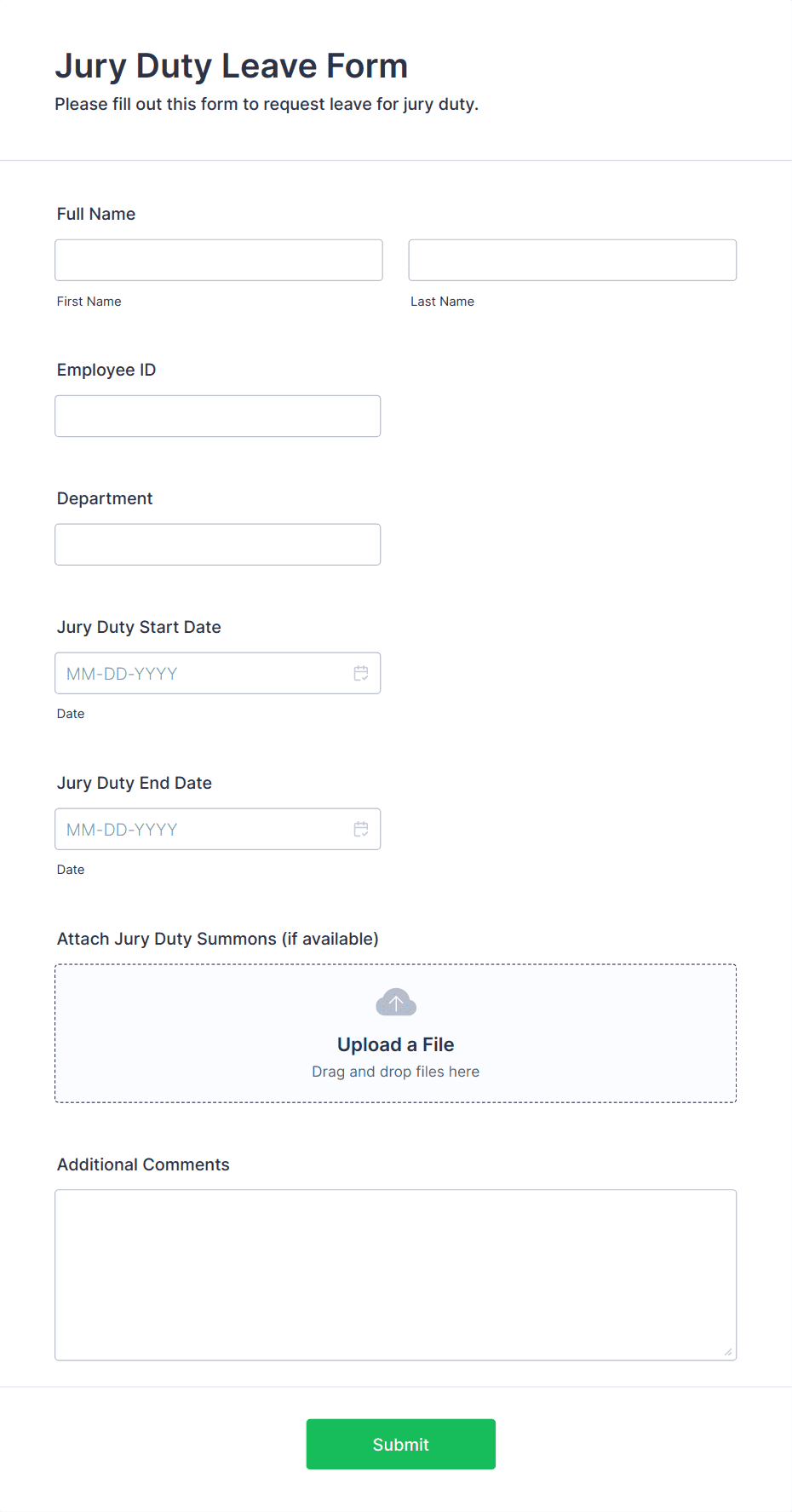Image resolution: width=792 pixels, height=1512 pixels.
Task: Click inside the Department field
Action: [x=217, y=543]
